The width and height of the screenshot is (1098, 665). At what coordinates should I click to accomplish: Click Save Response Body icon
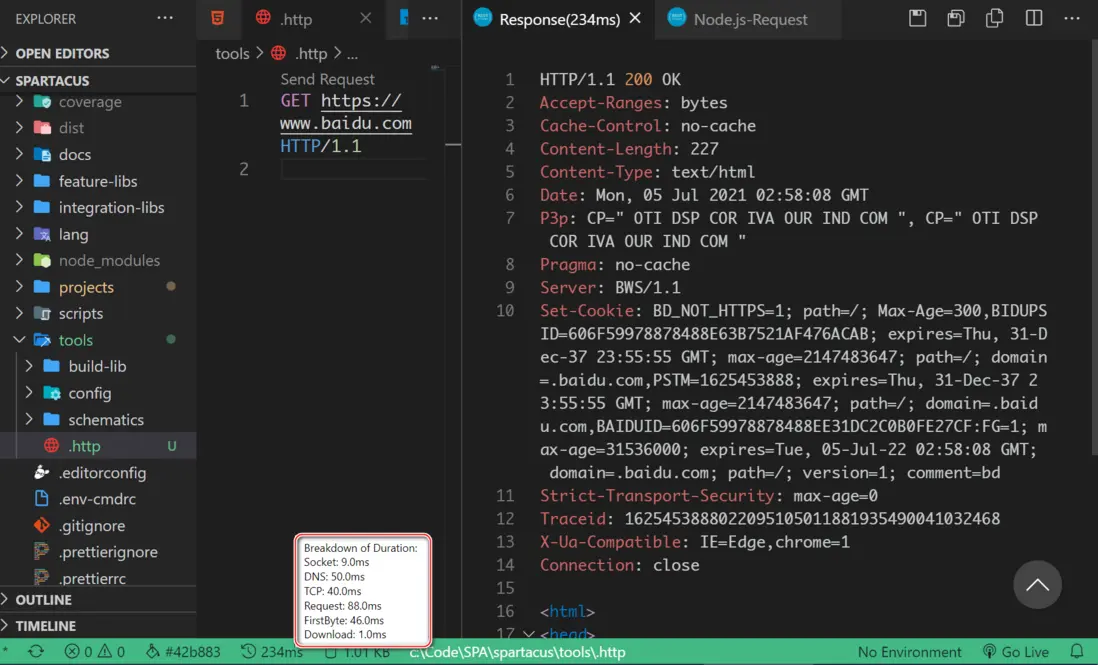(x=956, y=18)
